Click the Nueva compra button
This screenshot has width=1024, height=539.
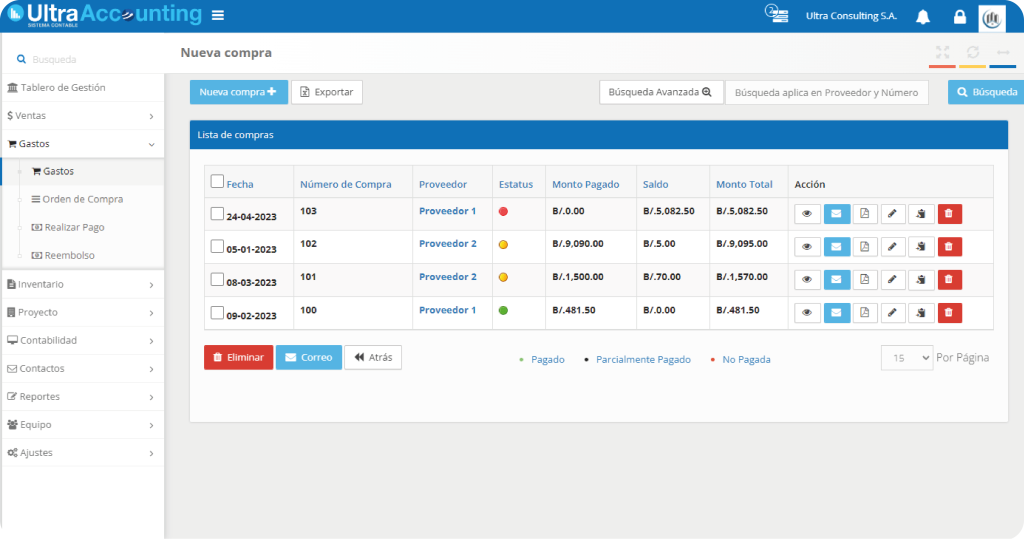(238, 92)
